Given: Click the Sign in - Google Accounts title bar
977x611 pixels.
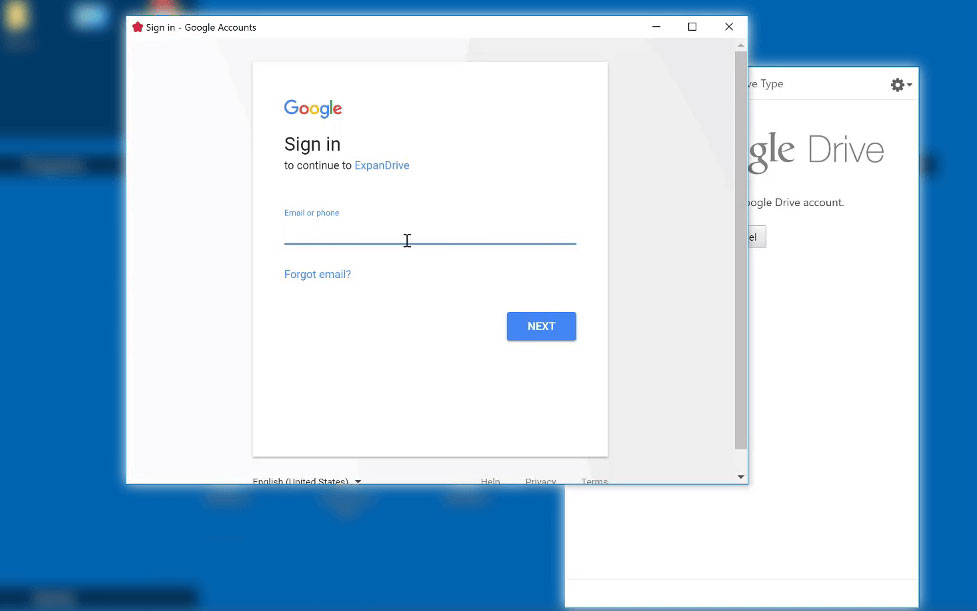Looking at the screenshot, I should tap(400, 27).
